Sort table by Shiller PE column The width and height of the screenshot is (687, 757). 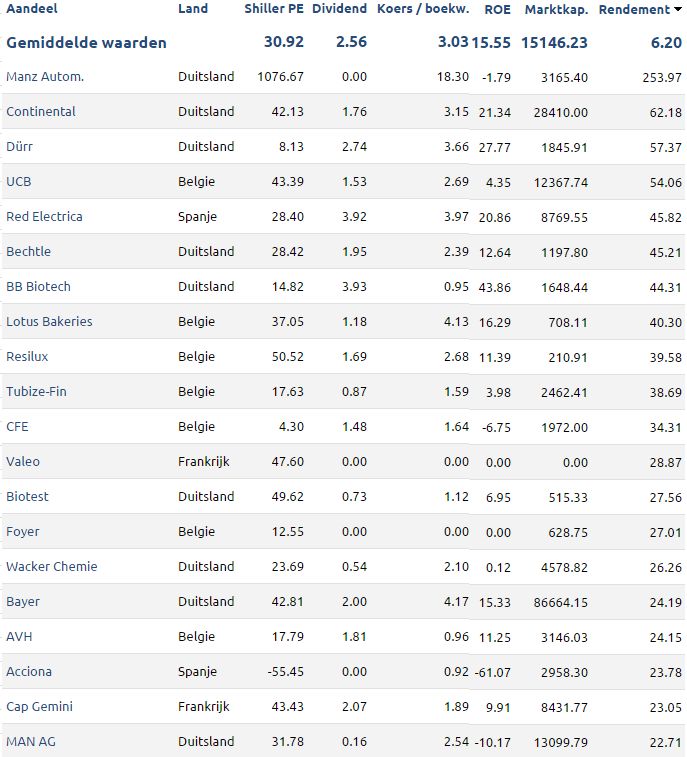pos(274,9)
